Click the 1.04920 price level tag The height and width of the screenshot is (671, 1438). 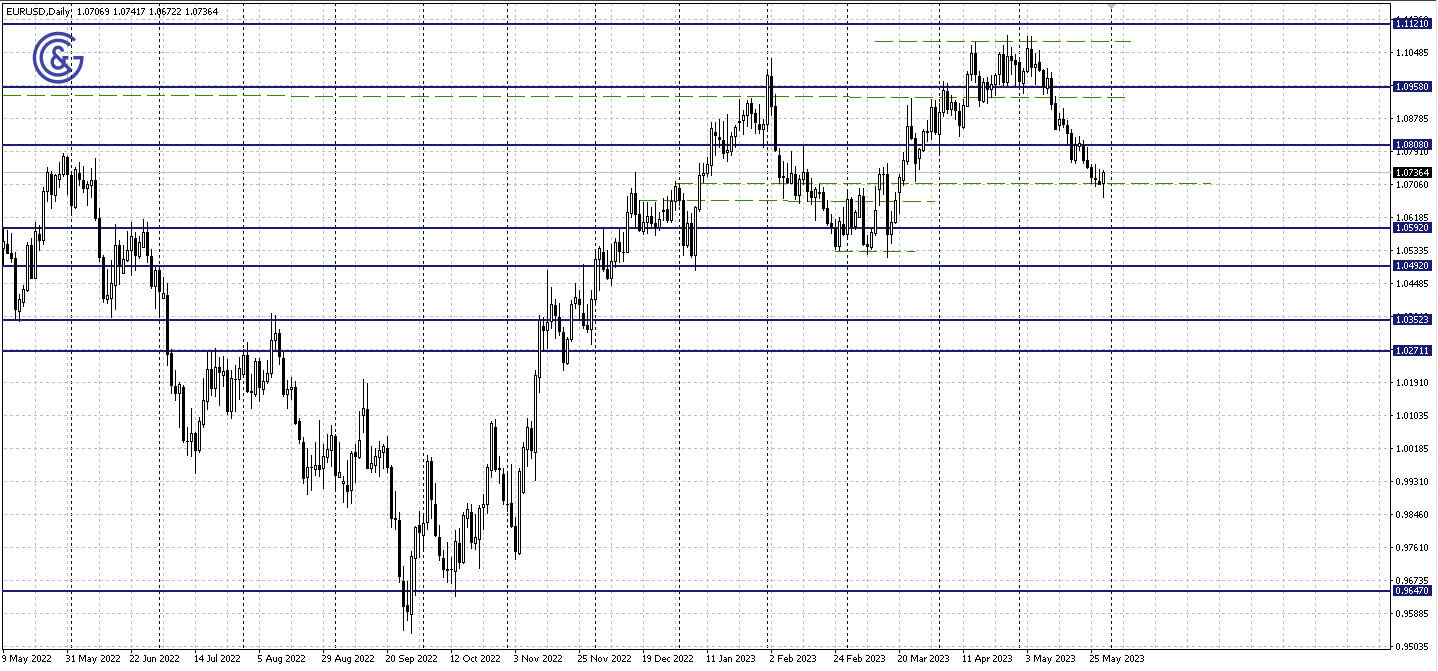pyautogui.click(x=1413, y=265)
